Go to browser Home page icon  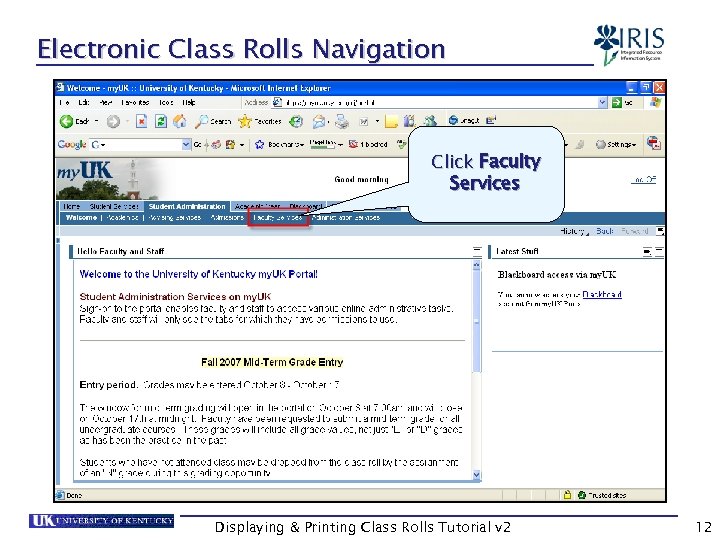(x=180, y=121)
